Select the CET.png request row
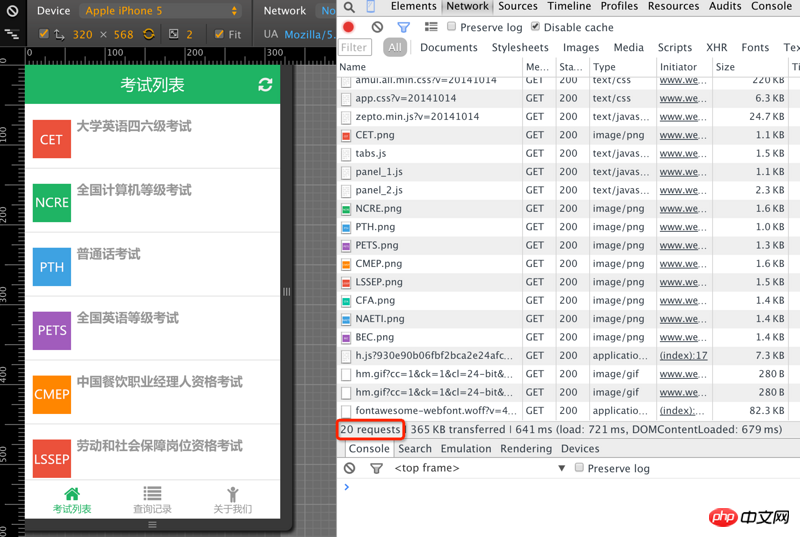 coord(568,135)
